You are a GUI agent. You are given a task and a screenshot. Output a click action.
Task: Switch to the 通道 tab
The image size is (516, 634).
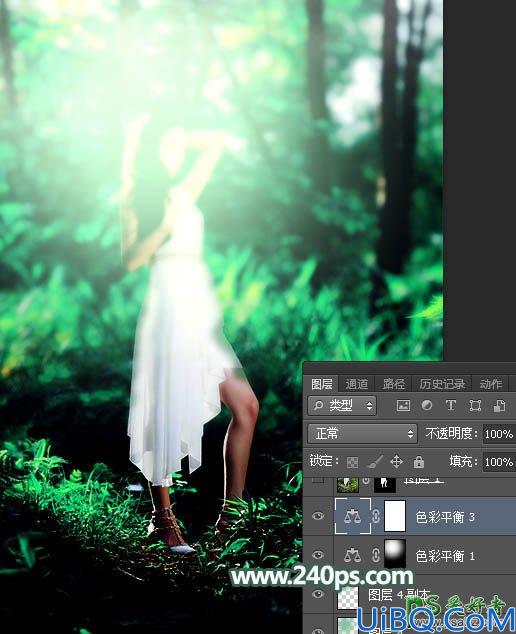pos(357,384)
